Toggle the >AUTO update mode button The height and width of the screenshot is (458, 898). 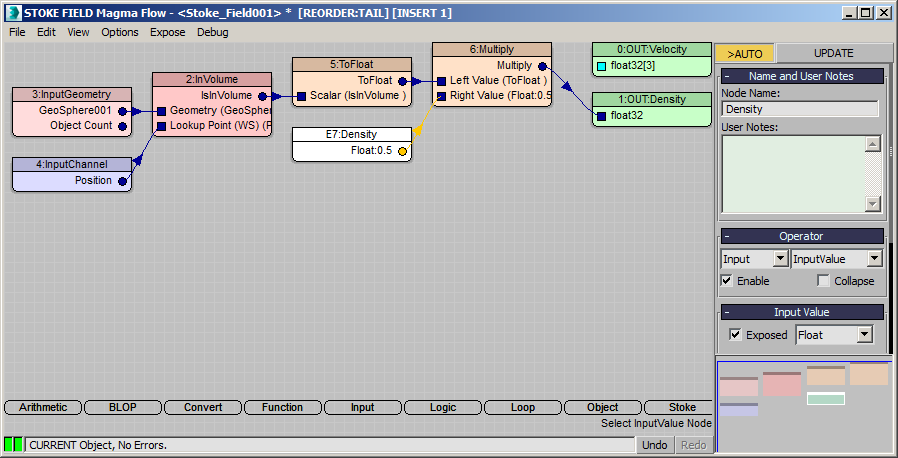745,54
